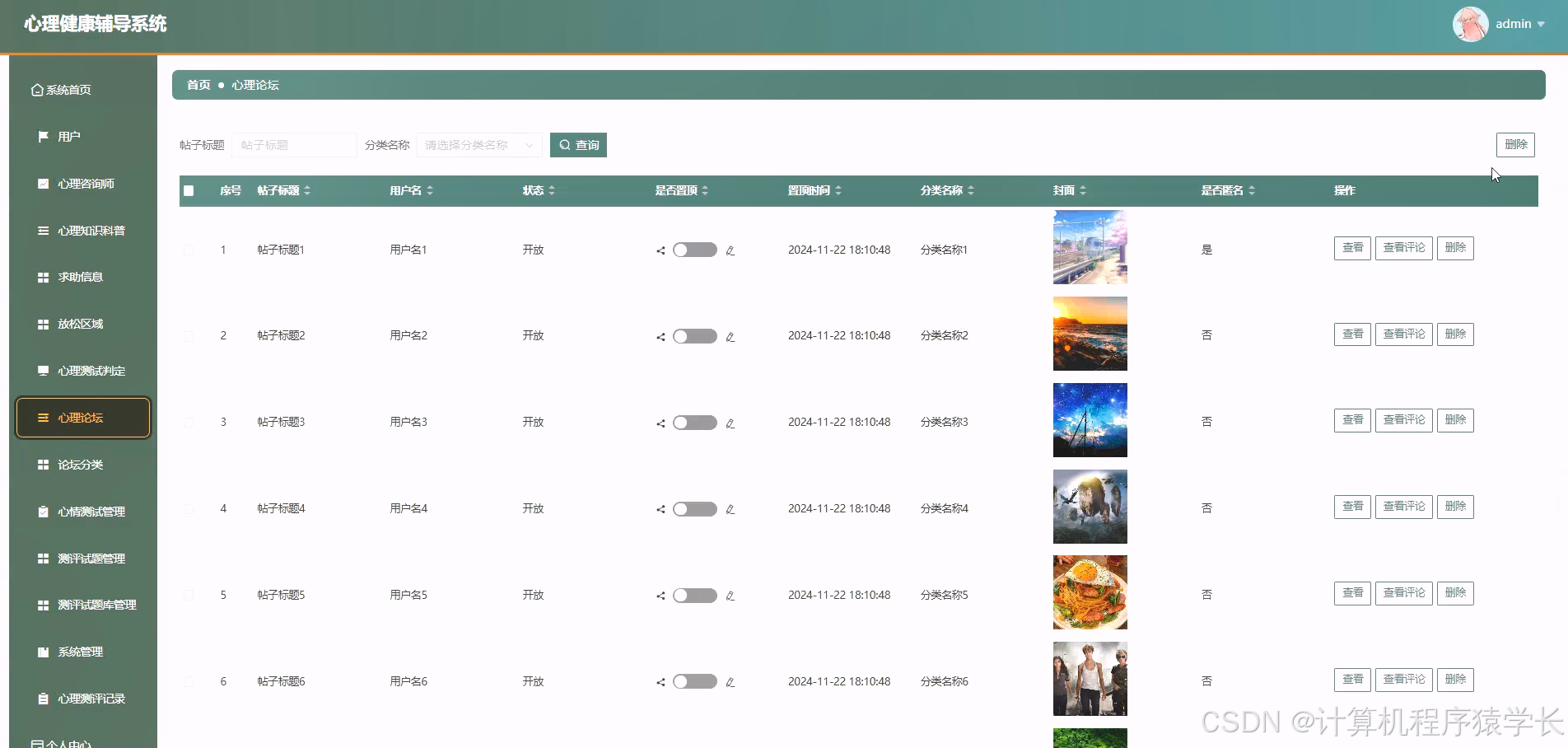Click the 查询 search button
The height and width of the screenshot is (748, 1568).
click(x=578, y=145)
